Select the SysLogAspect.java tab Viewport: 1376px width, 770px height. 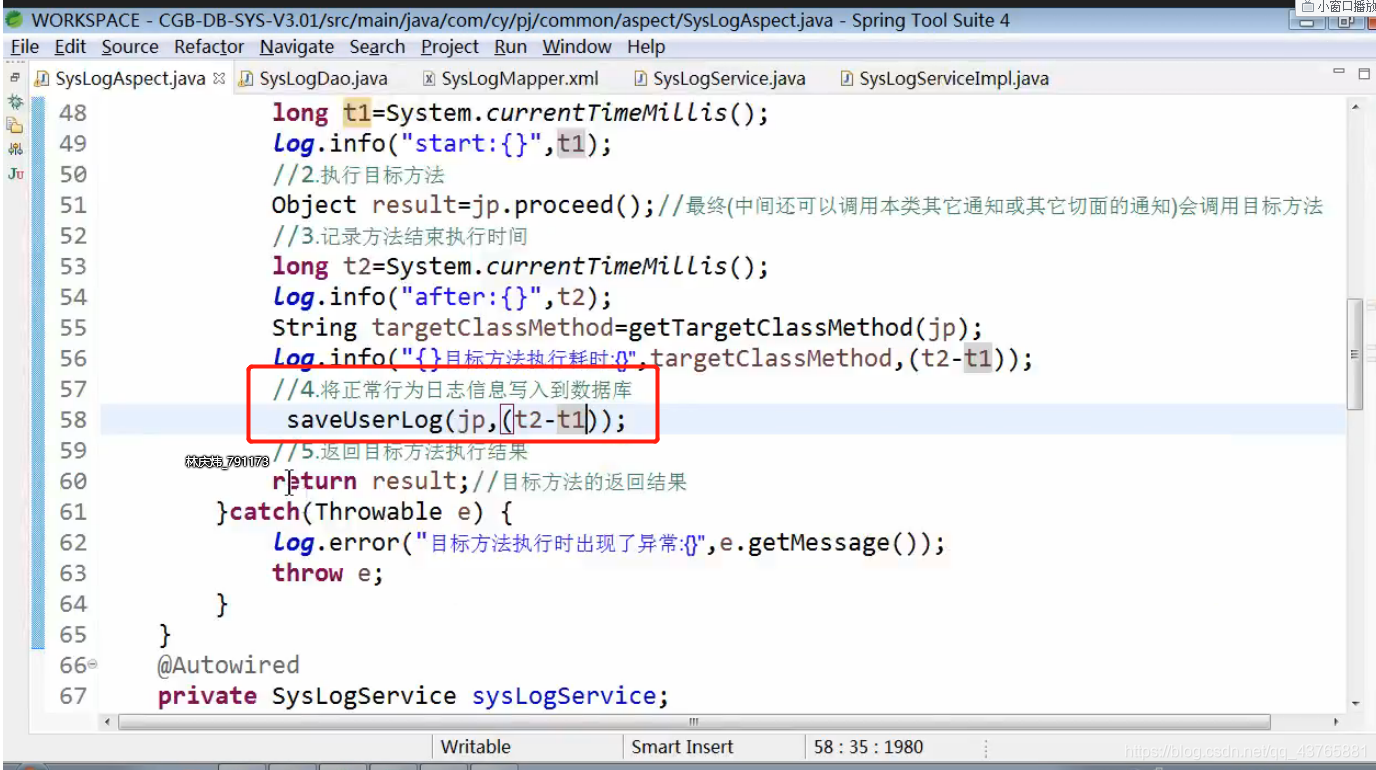[x=130, y=78]
